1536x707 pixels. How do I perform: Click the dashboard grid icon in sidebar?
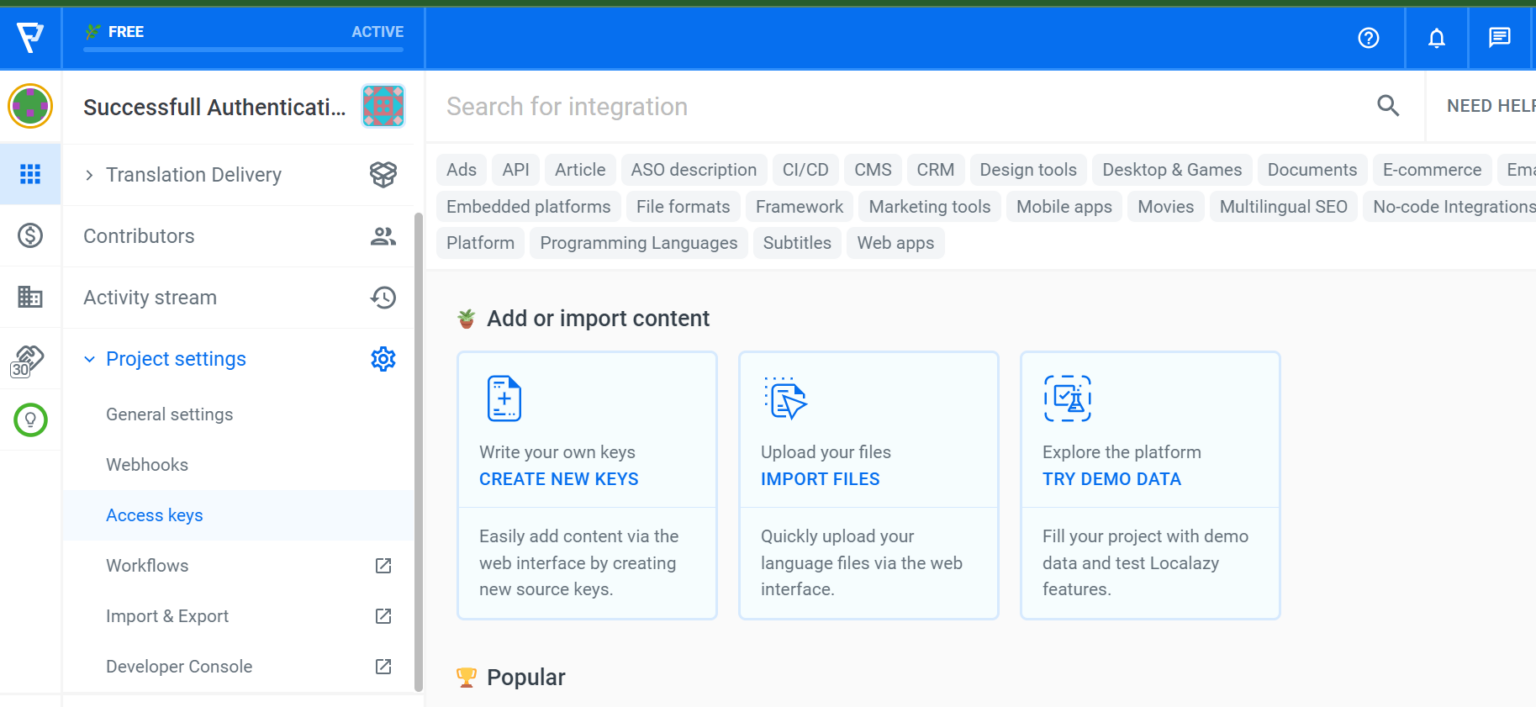point(30,175)
